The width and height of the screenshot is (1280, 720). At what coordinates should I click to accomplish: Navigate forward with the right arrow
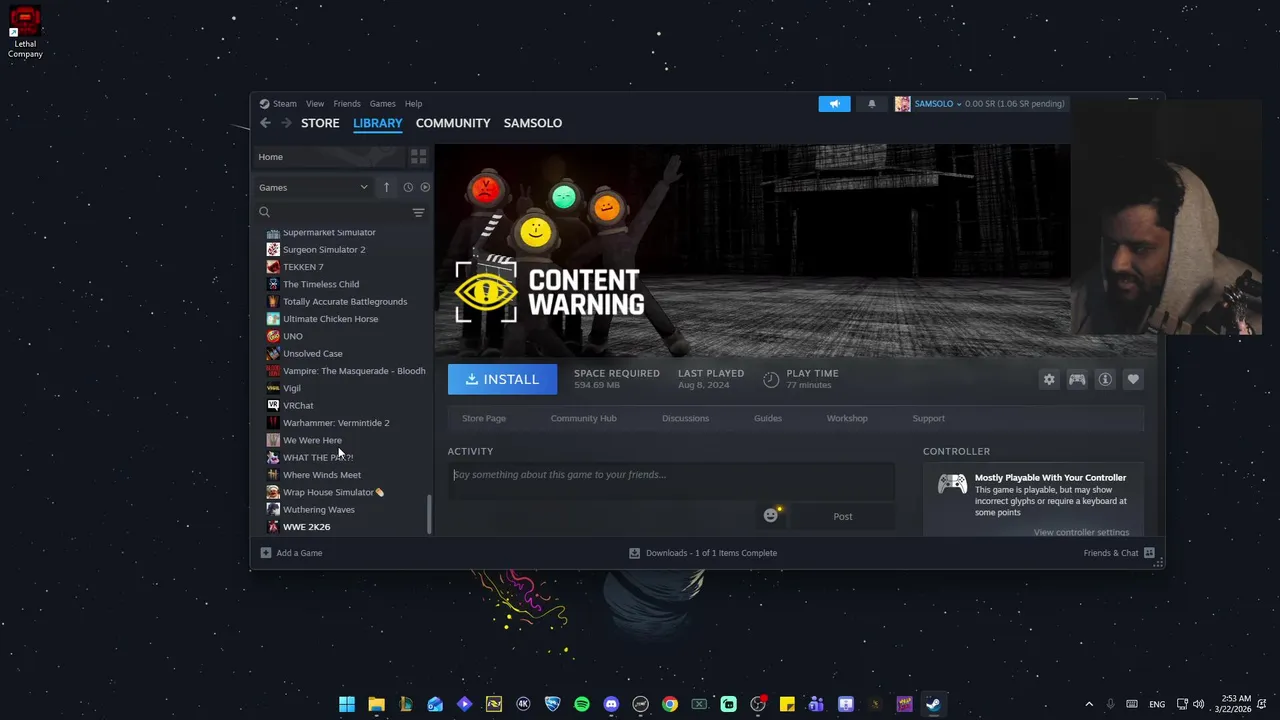286,123
